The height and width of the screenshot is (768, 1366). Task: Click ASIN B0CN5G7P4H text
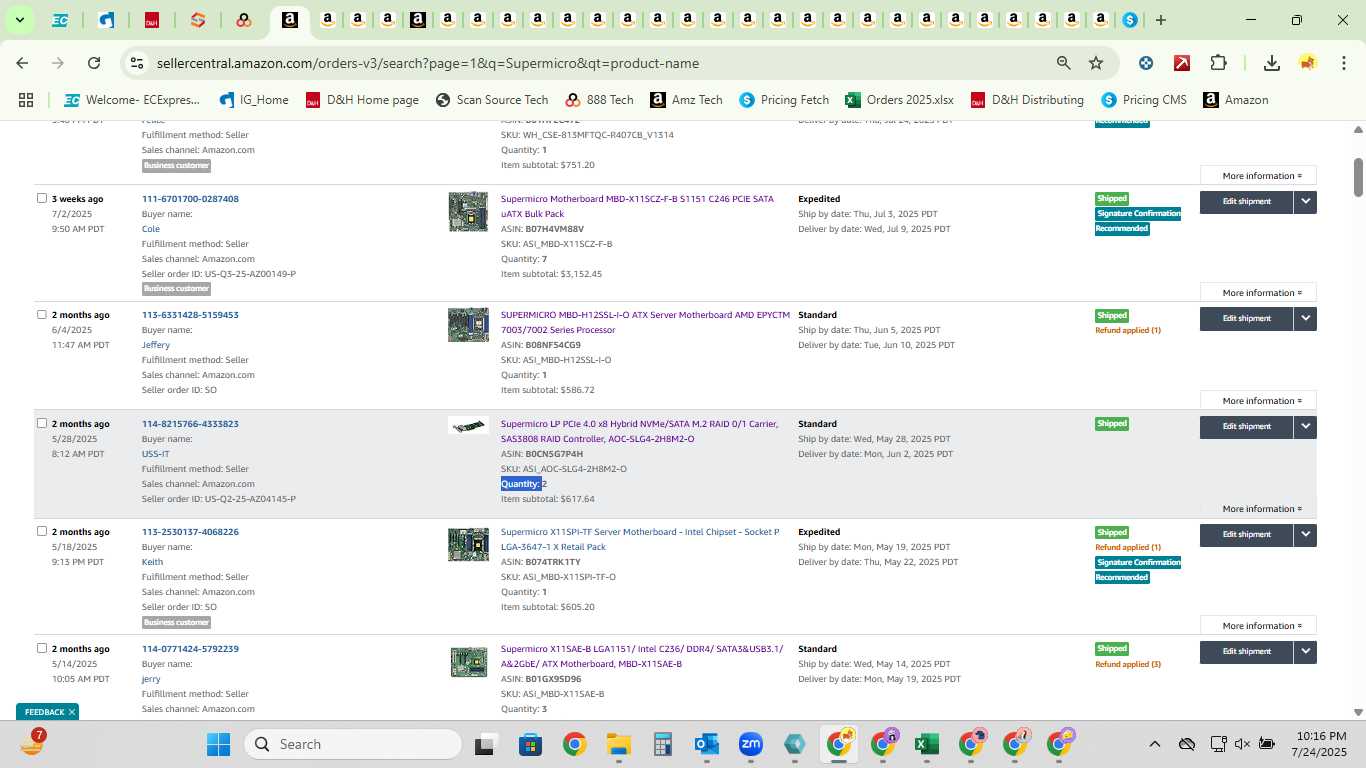coord(542,454)
